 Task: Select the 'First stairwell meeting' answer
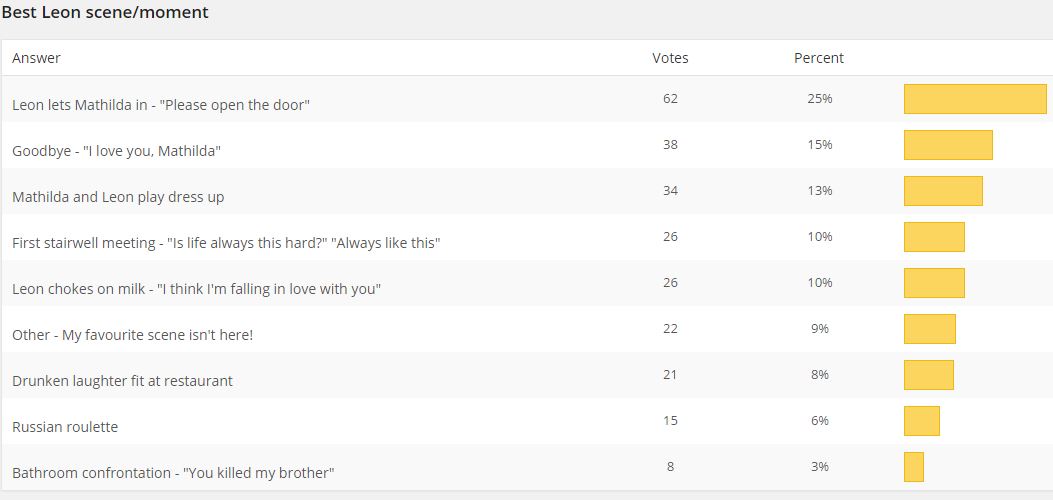[226, 243]
